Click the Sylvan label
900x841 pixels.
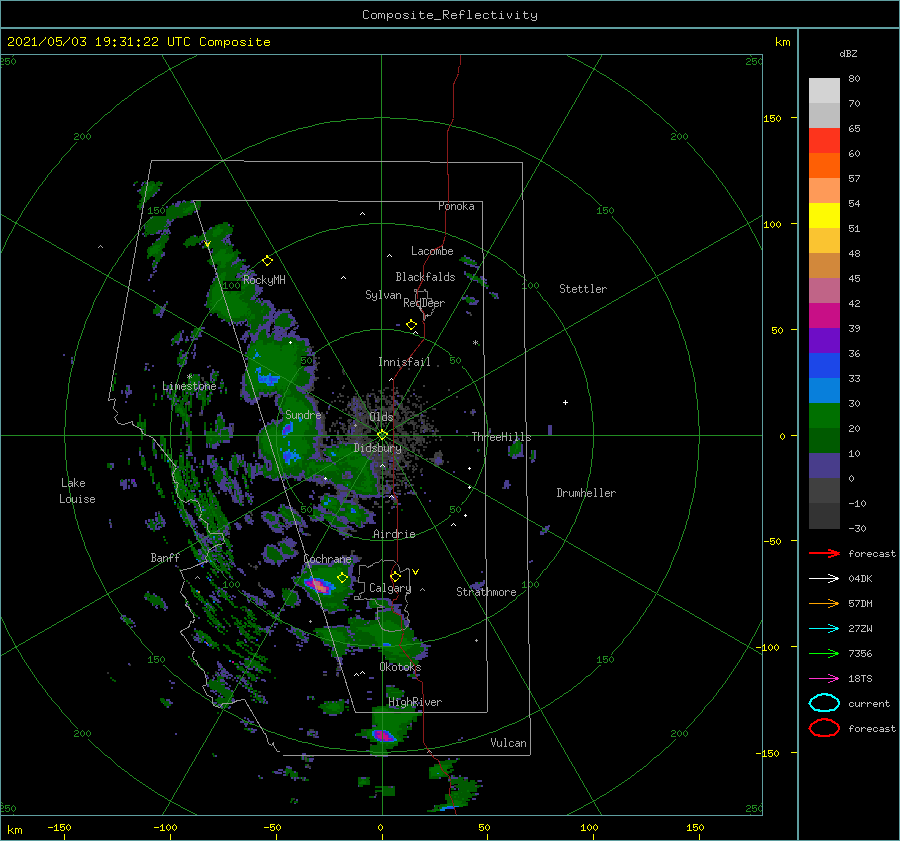coord(383,295)
